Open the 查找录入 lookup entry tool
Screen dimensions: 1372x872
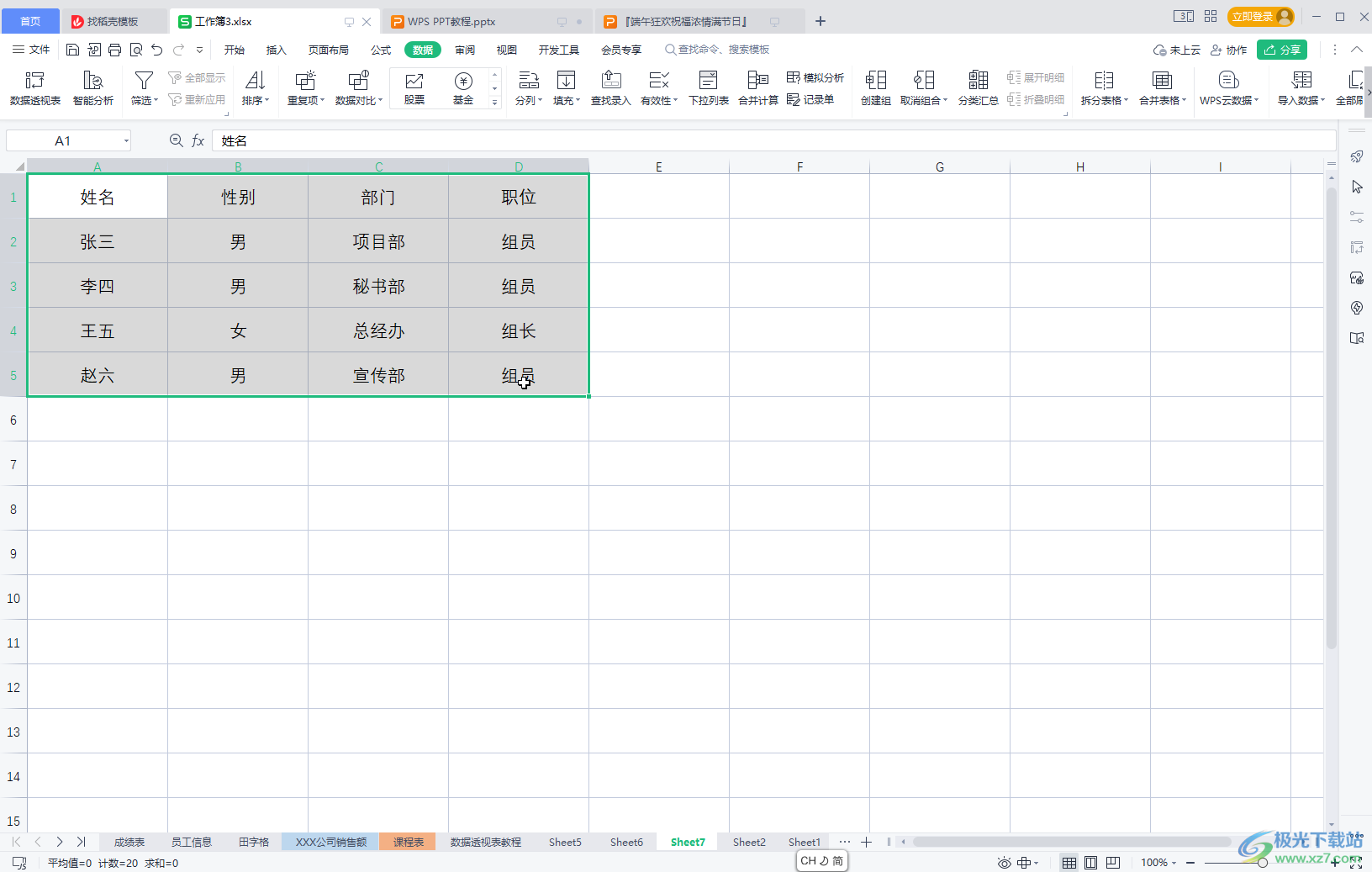click(610, 88)
